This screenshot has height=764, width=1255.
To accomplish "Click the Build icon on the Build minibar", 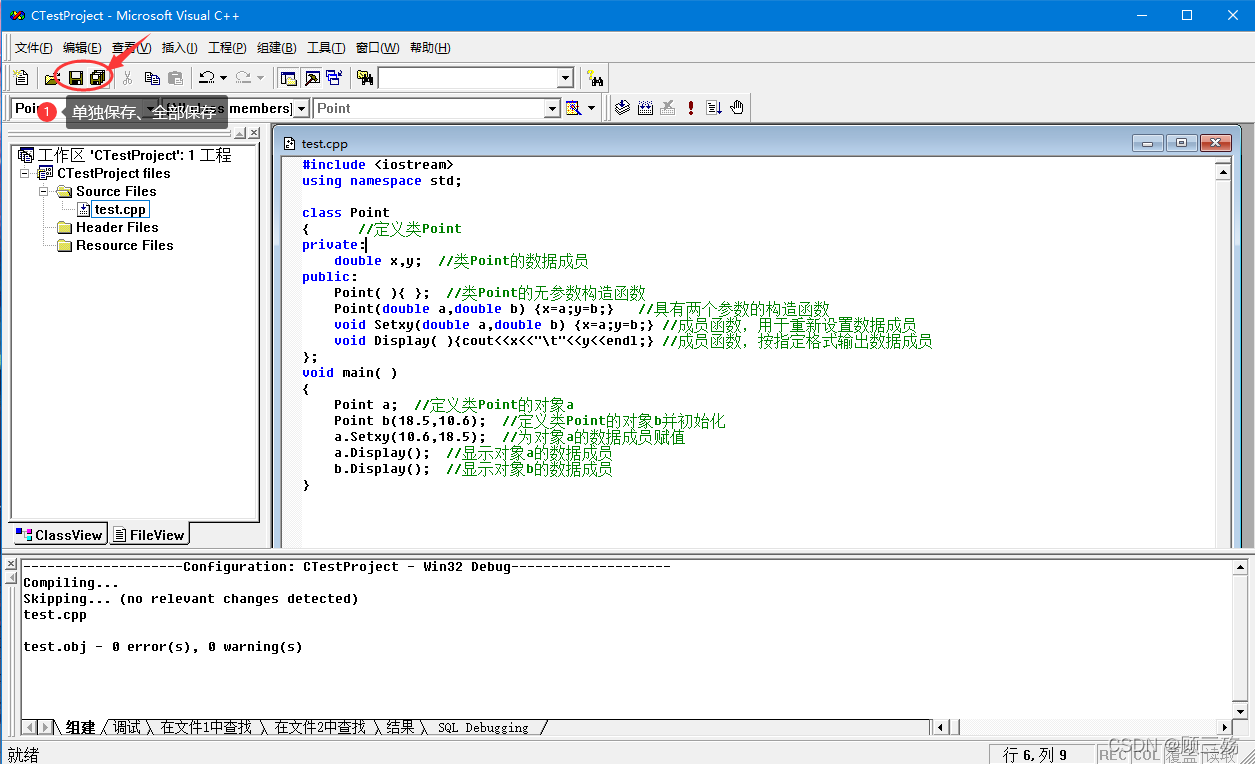I will pos(646,107).
